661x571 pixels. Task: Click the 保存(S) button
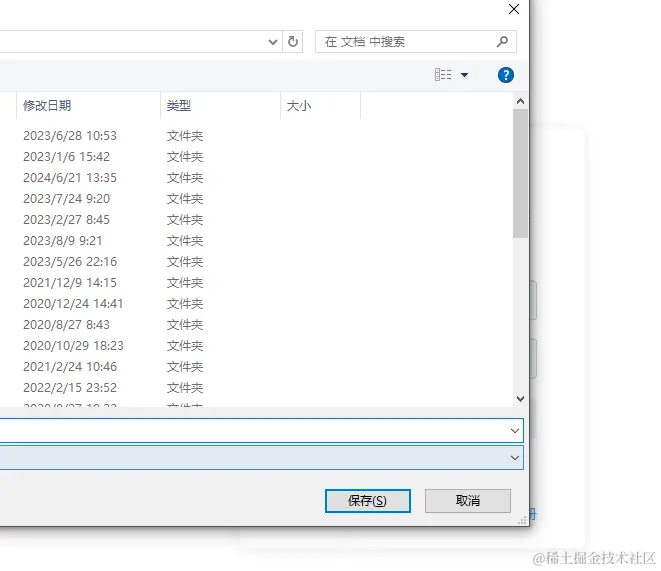pos(367,500)
